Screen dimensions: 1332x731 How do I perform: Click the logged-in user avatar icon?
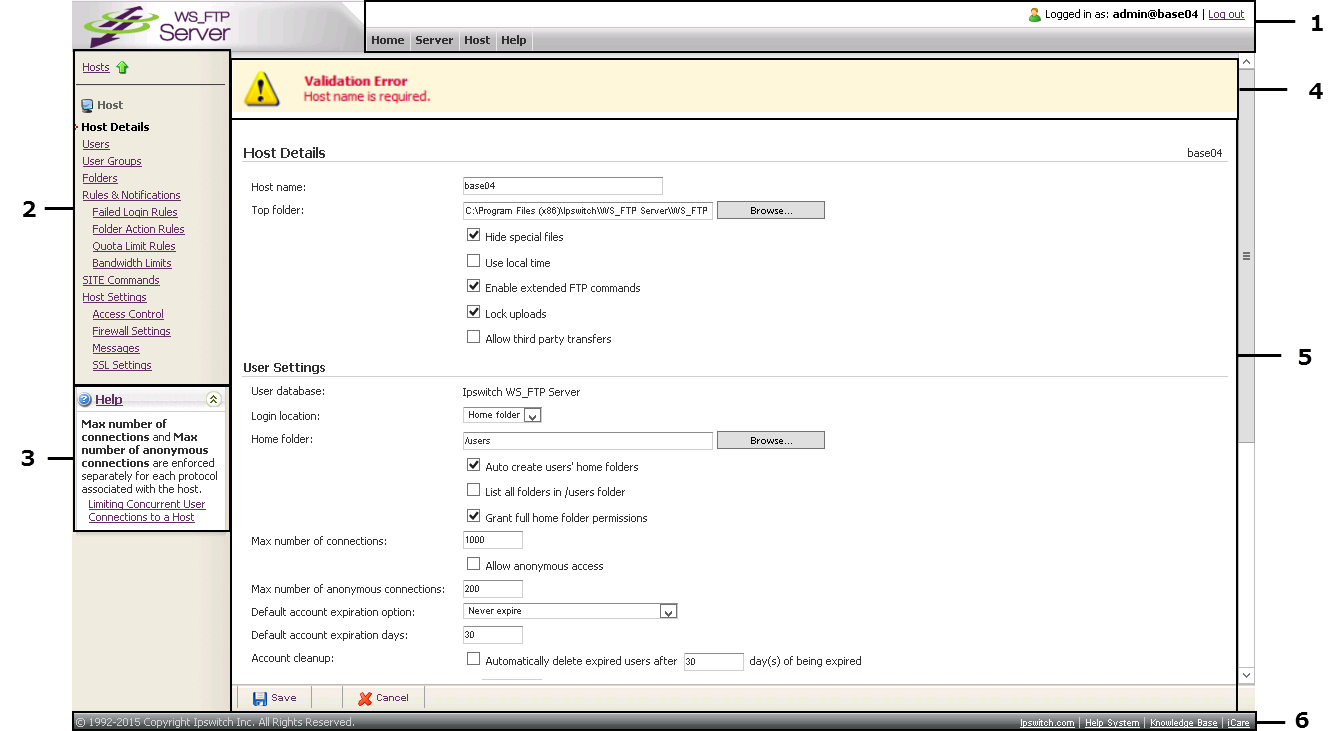(1034, 15)
